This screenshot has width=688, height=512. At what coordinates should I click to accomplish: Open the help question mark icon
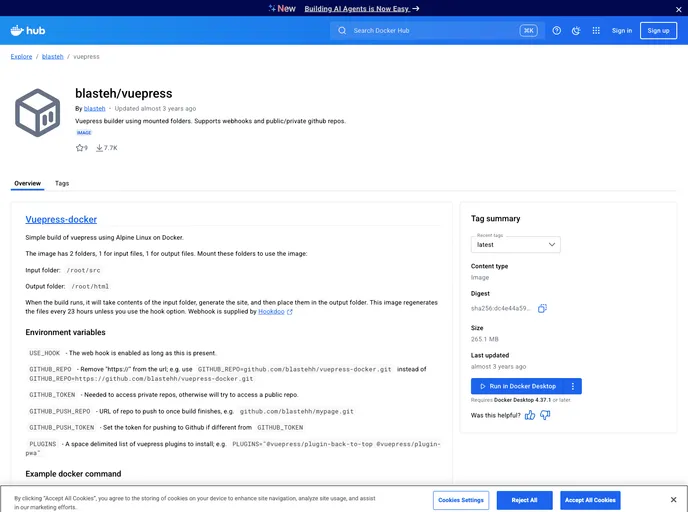[556, 30]
